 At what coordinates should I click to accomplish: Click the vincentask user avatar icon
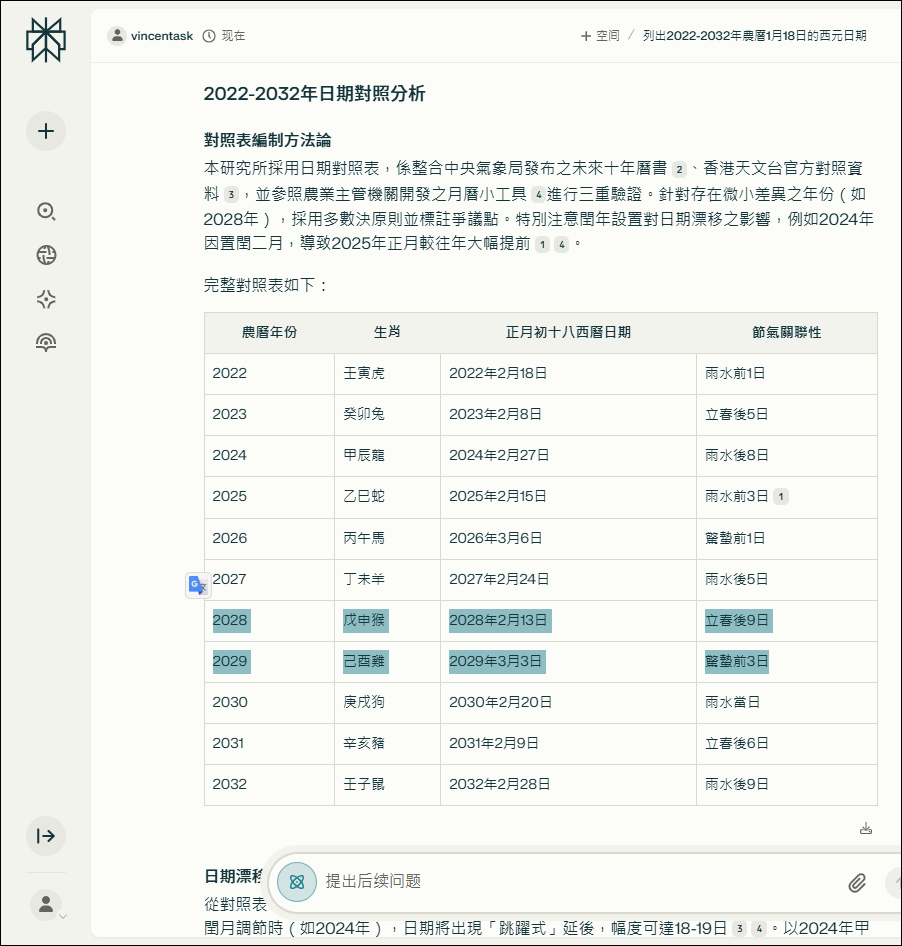(x=116, y=36)
